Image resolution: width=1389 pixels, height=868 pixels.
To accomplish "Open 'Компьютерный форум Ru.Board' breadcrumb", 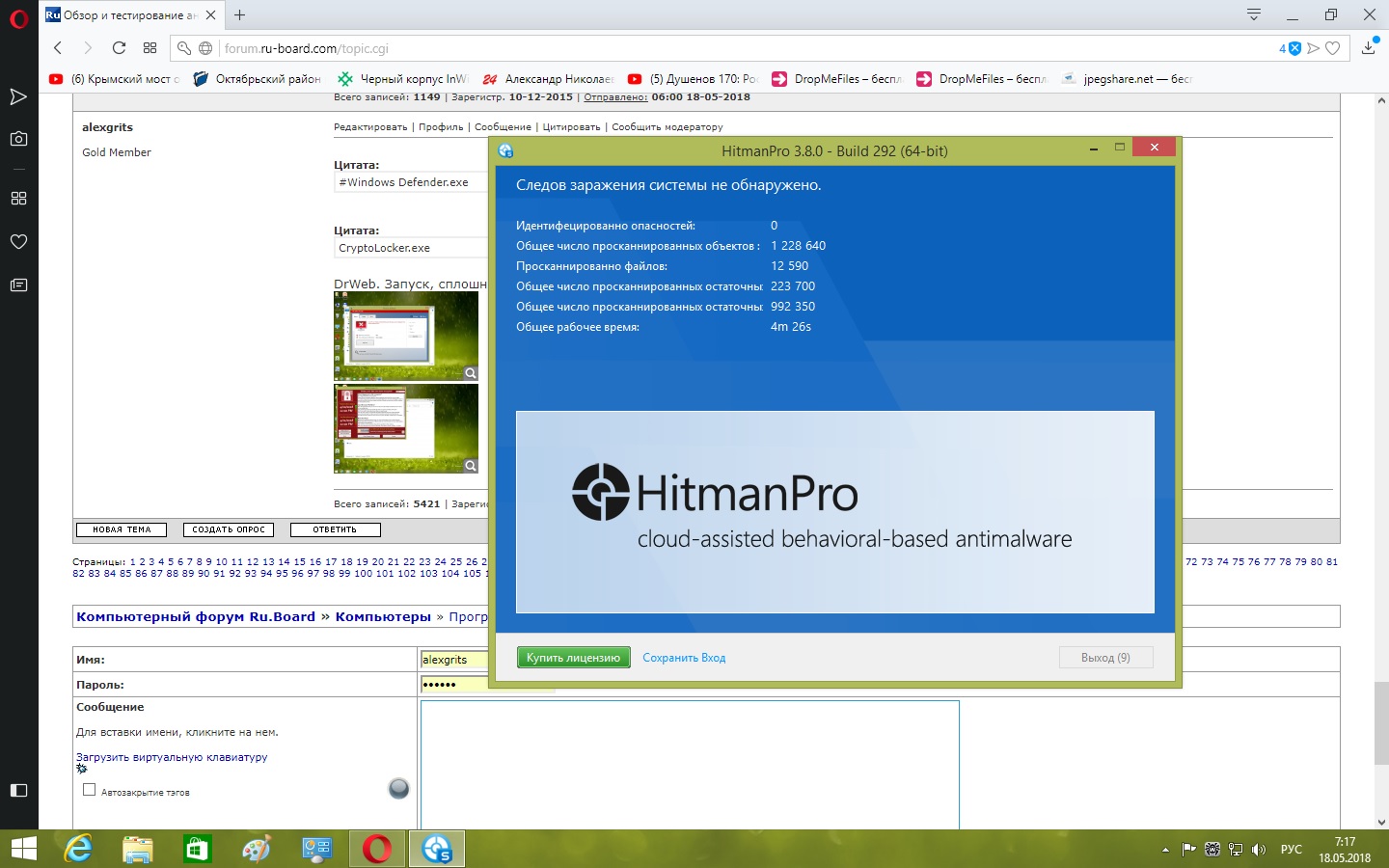I will [196, 617].
